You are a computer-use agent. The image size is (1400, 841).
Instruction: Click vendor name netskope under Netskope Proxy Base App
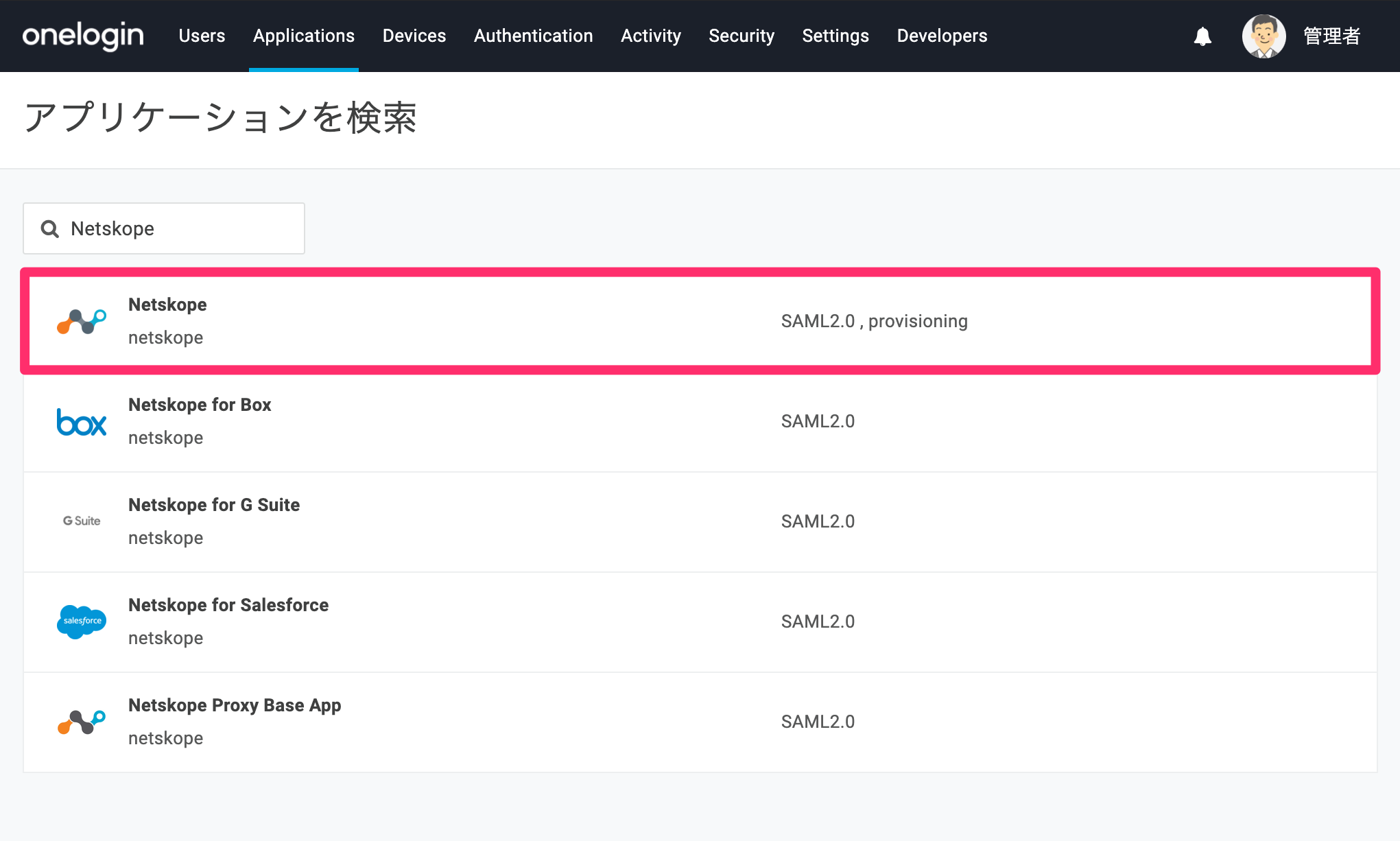tap(165, 739)
